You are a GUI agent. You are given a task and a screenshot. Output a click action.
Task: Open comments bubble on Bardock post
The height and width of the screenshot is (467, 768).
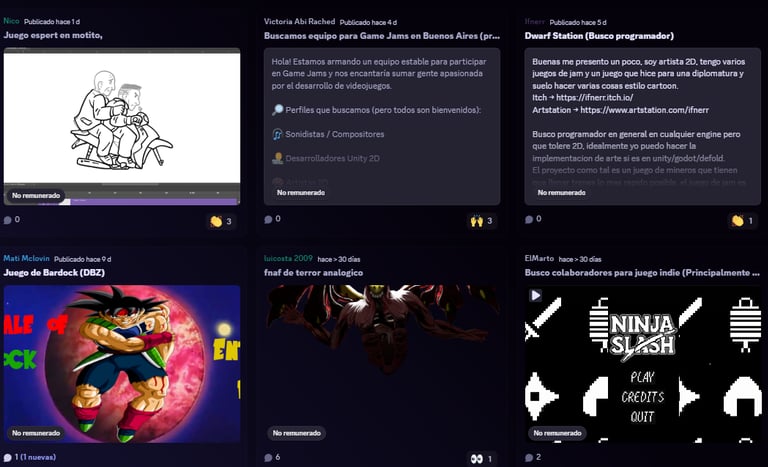click(8, 457)
